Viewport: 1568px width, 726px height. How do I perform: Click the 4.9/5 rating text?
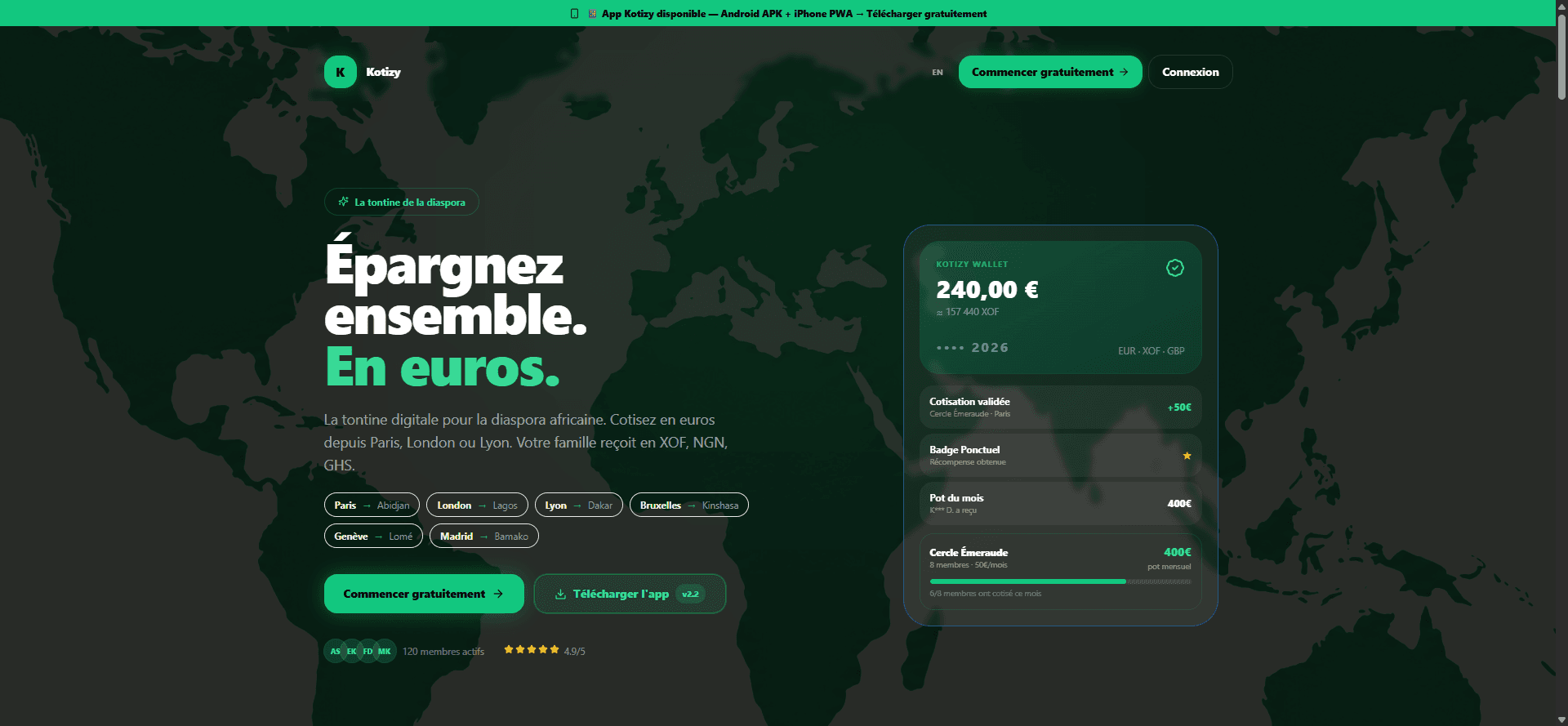575,652
